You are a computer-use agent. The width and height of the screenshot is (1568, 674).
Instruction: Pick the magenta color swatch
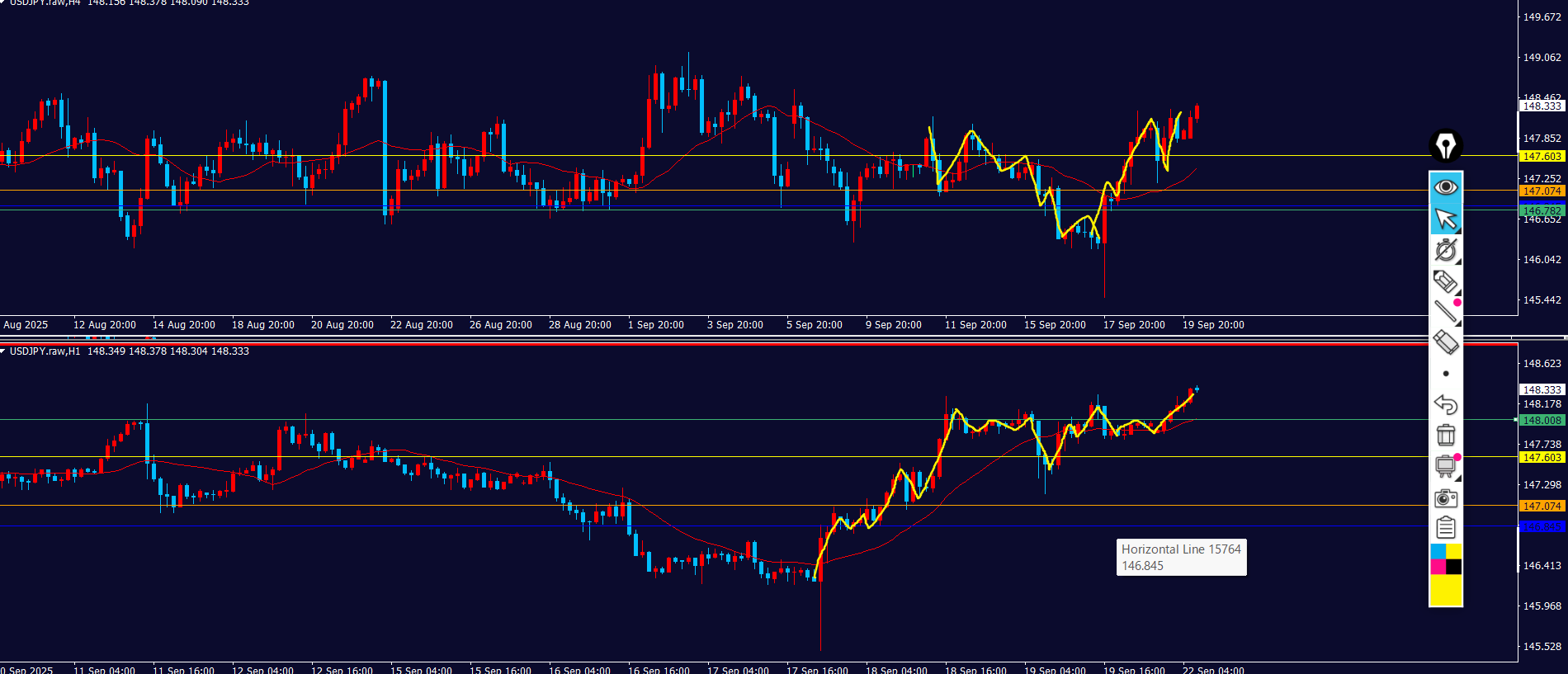click(x=1438, y=567)
